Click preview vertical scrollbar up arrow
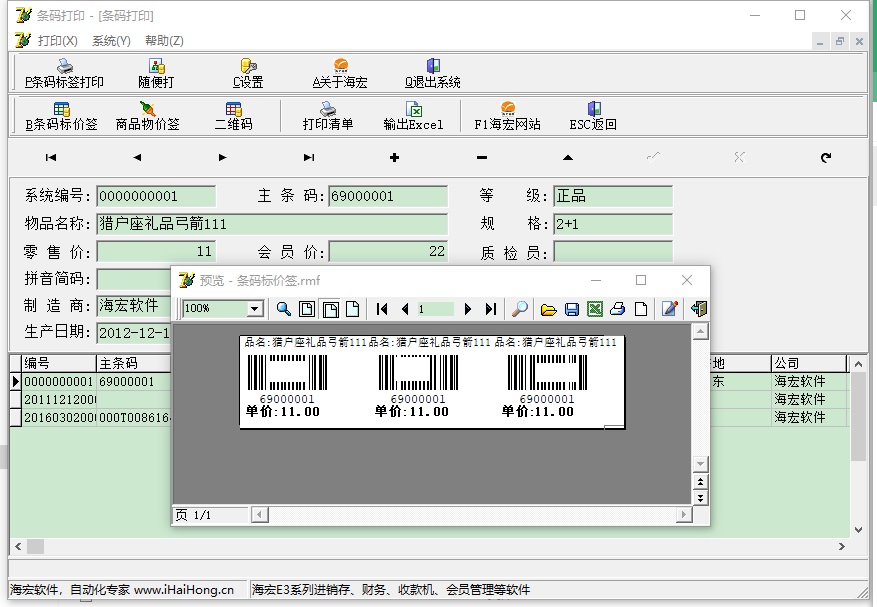The image size is (877, 607). [700, 332]
